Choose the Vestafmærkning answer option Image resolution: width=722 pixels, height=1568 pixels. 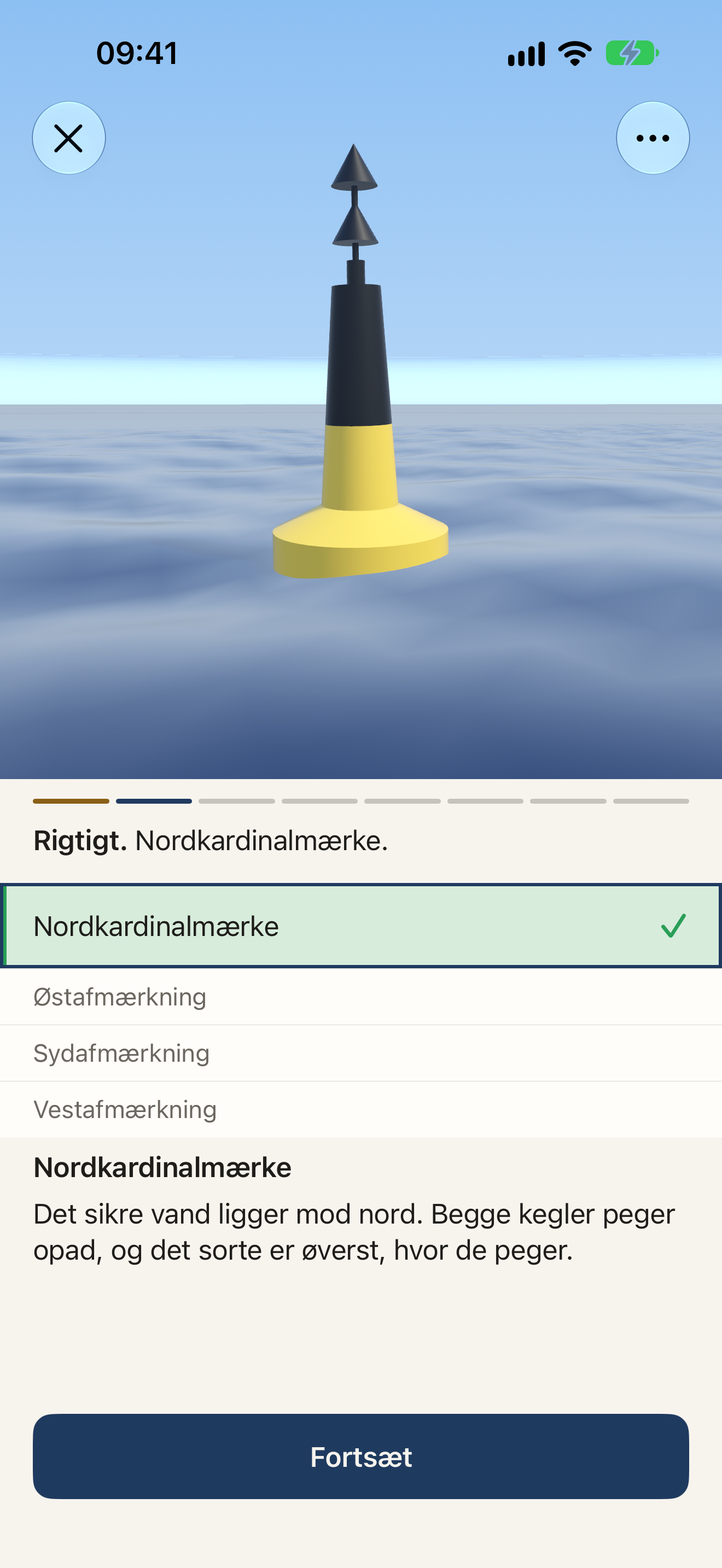coord(361,1110)
